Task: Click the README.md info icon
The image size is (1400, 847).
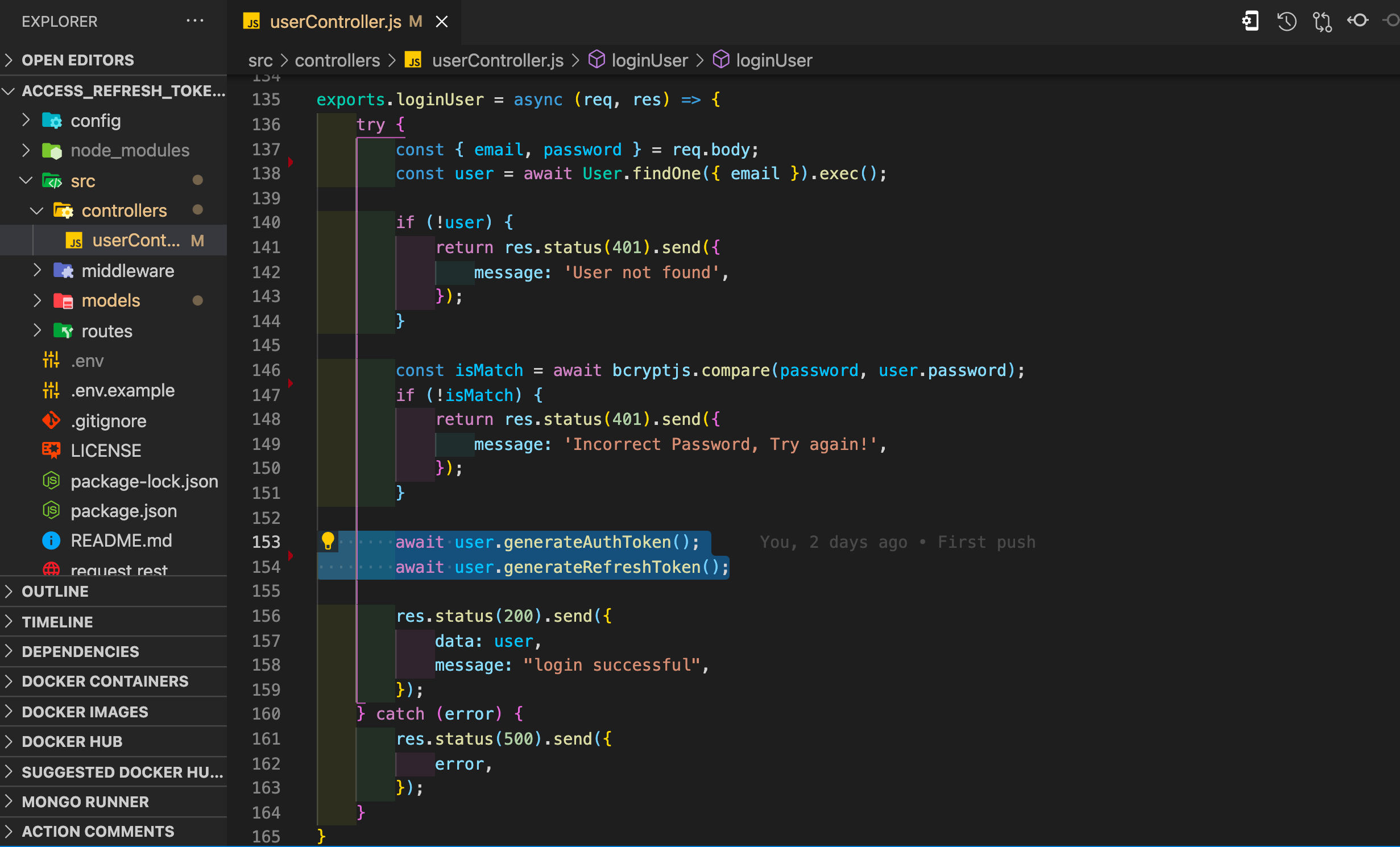Action: [x=51, y=540]
